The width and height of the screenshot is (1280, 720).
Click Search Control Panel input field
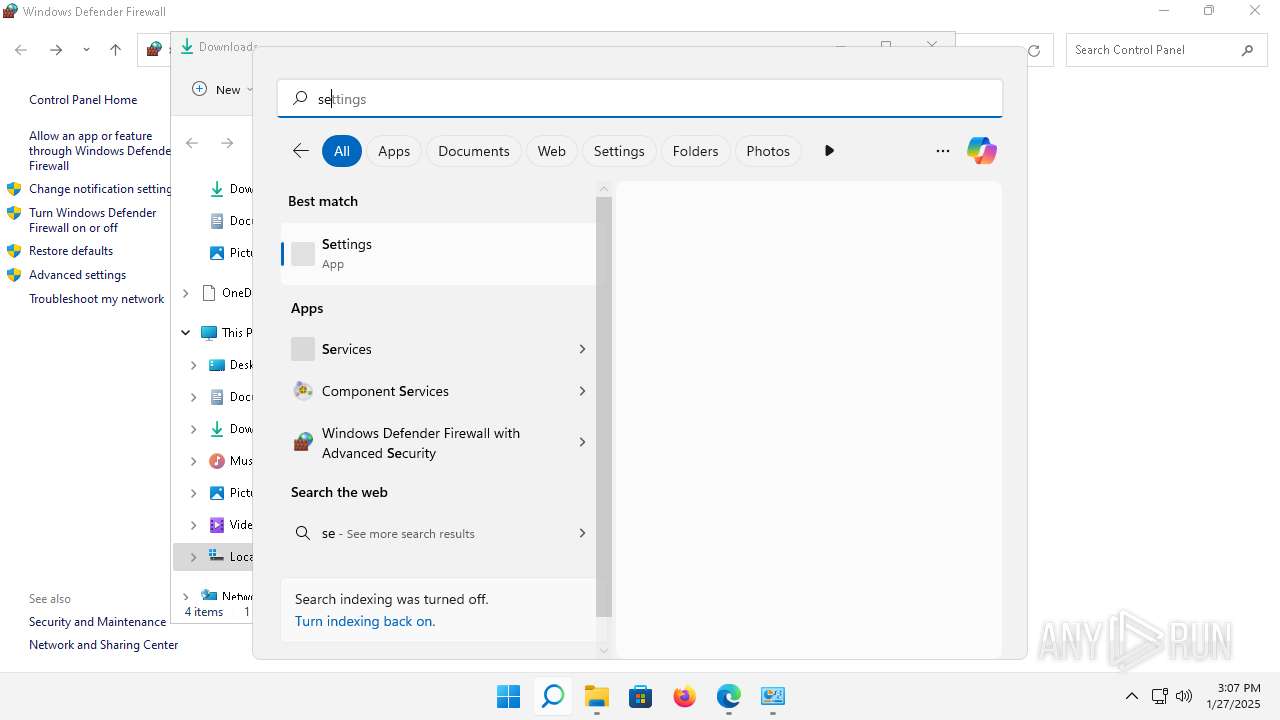coord(1154,50)
